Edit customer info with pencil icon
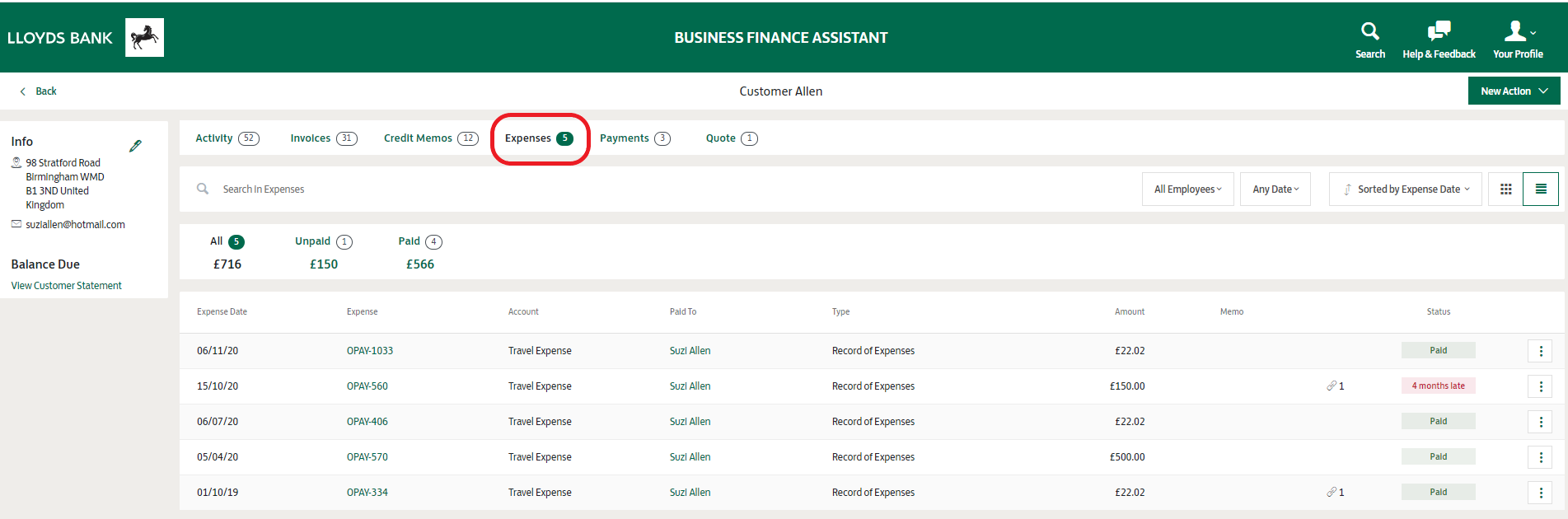 [136, 146]
